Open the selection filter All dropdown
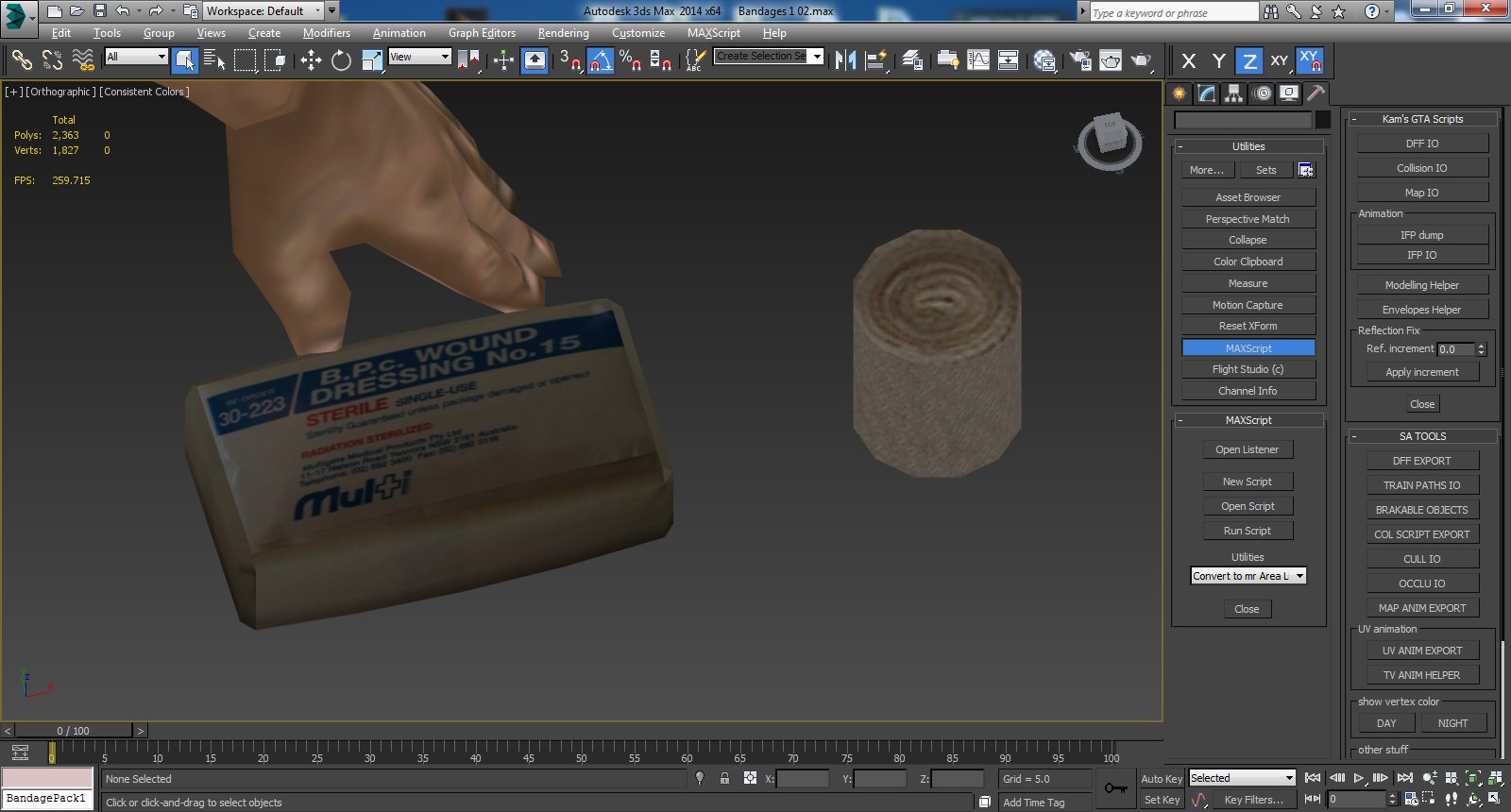This screenshot has height=812, width=1511. tap(136, 57)
